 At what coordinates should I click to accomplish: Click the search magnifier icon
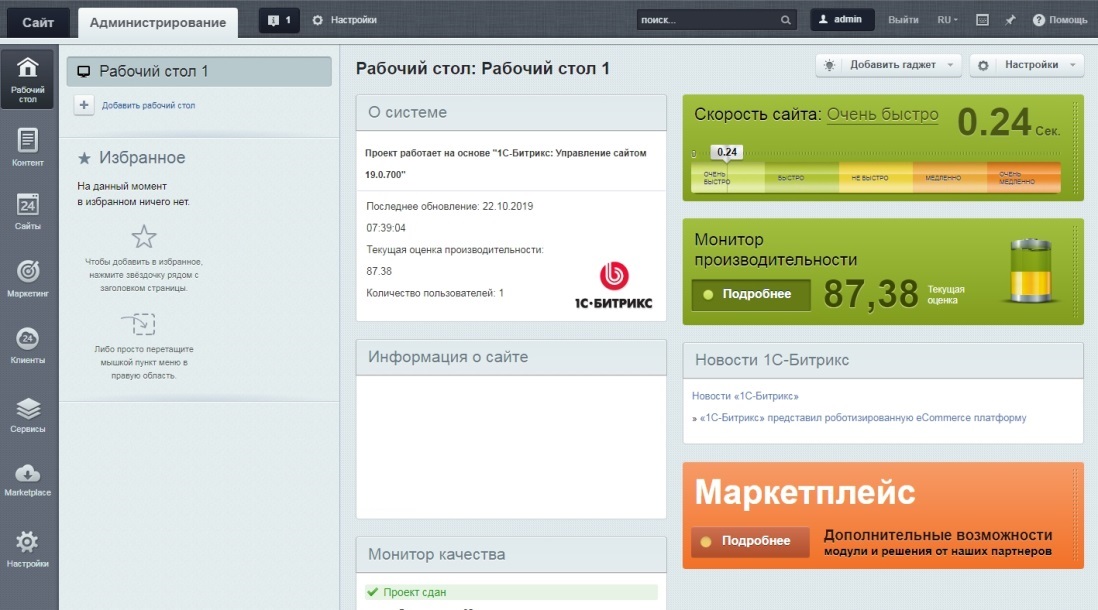pos(786,20)
